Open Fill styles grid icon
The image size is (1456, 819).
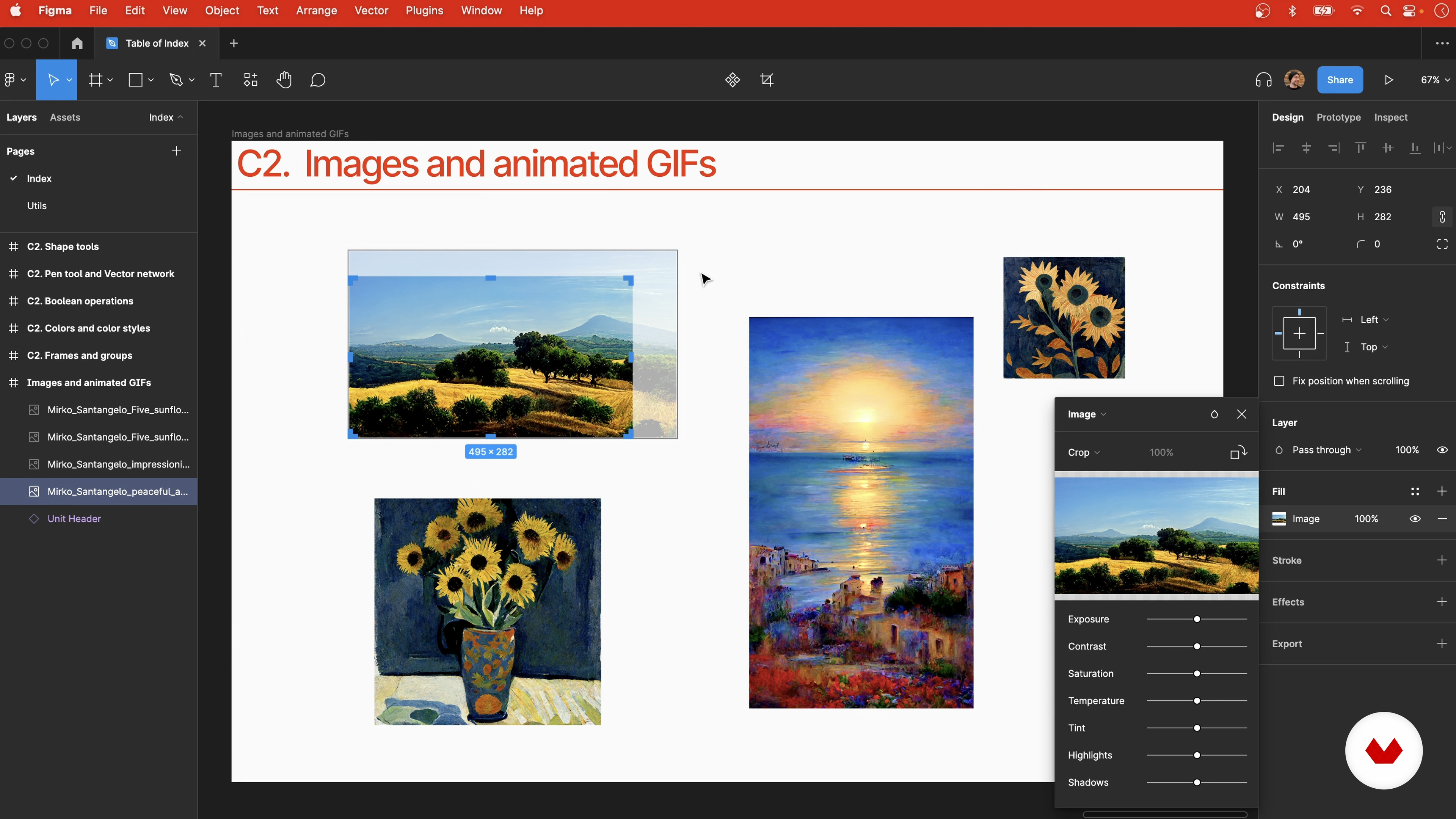(x=1415, y=491)
